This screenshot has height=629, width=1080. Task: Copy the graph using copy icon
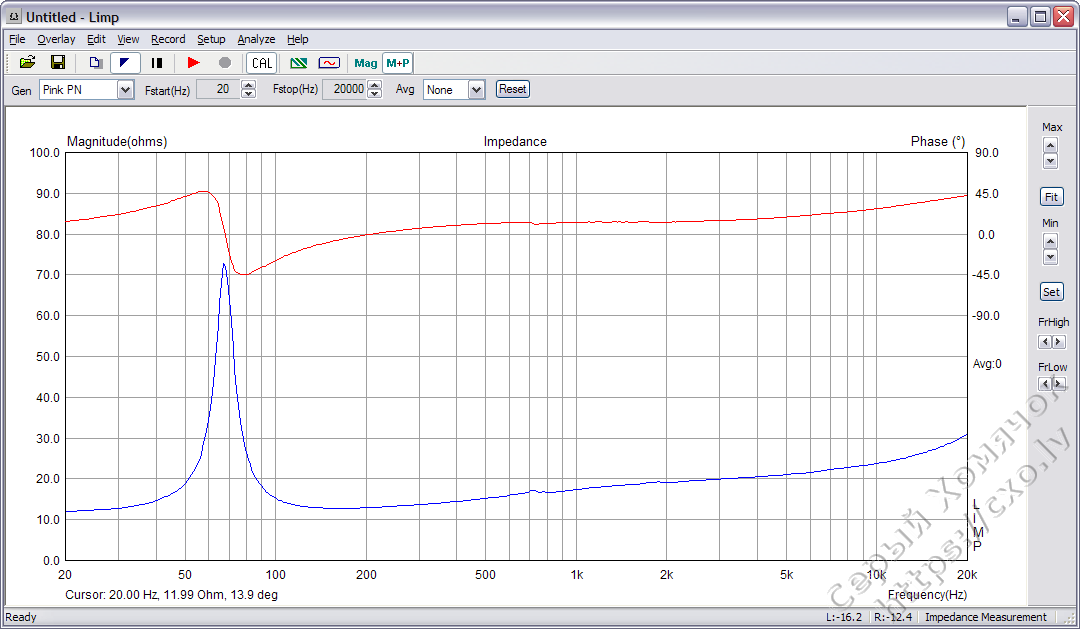click(94, 62)
